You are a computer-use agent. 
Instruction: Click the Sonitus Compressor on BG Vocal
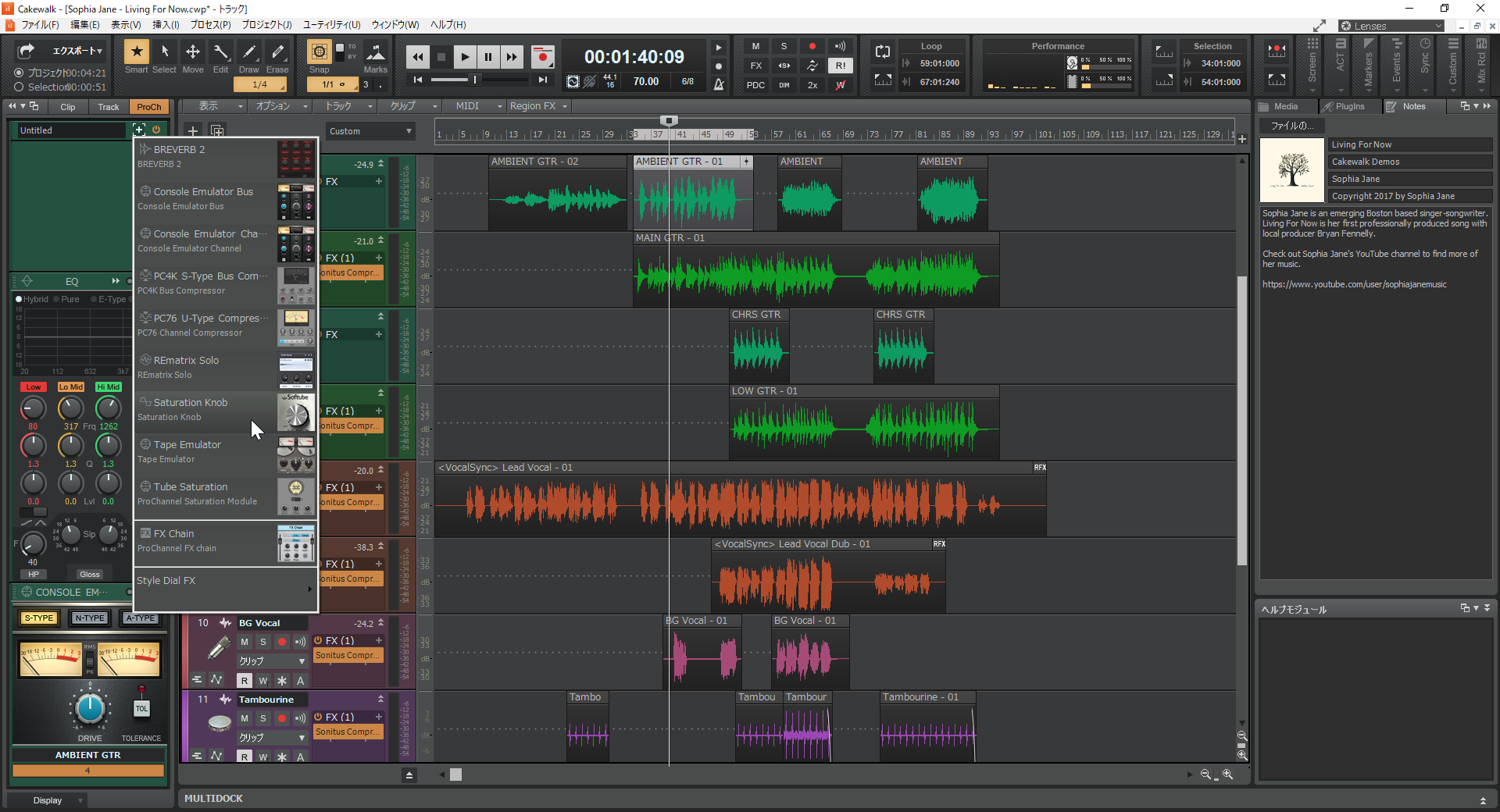[x=348, y=656]
